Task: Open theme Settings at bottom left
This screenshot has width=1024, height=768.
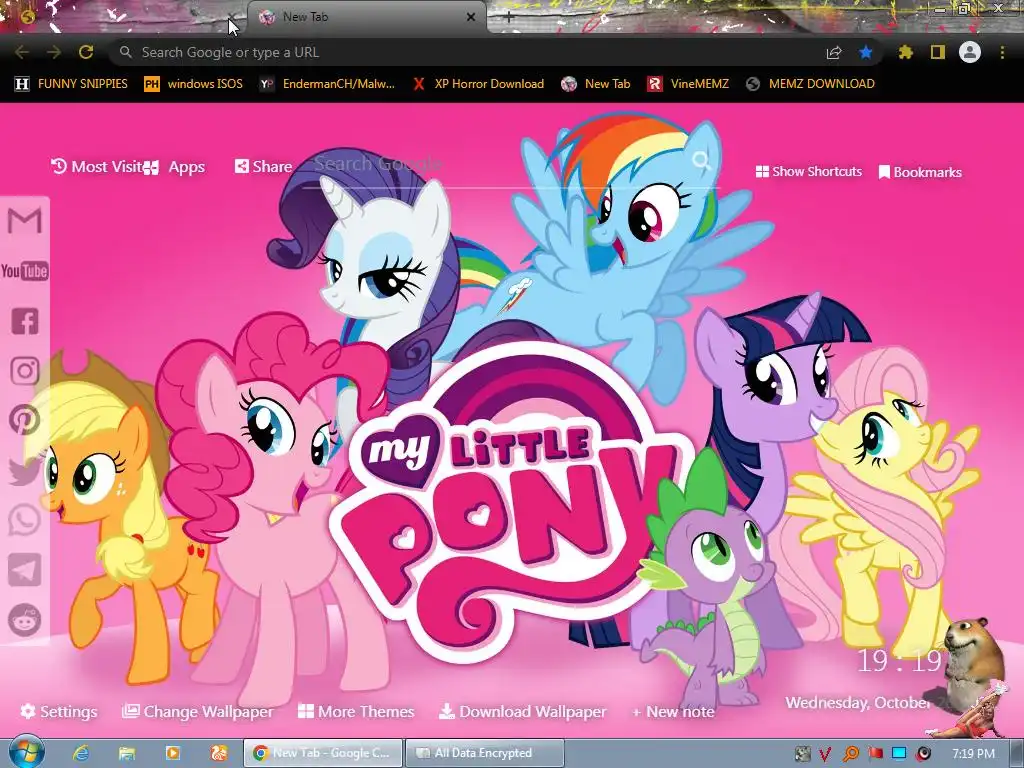Action: (59, 711)
